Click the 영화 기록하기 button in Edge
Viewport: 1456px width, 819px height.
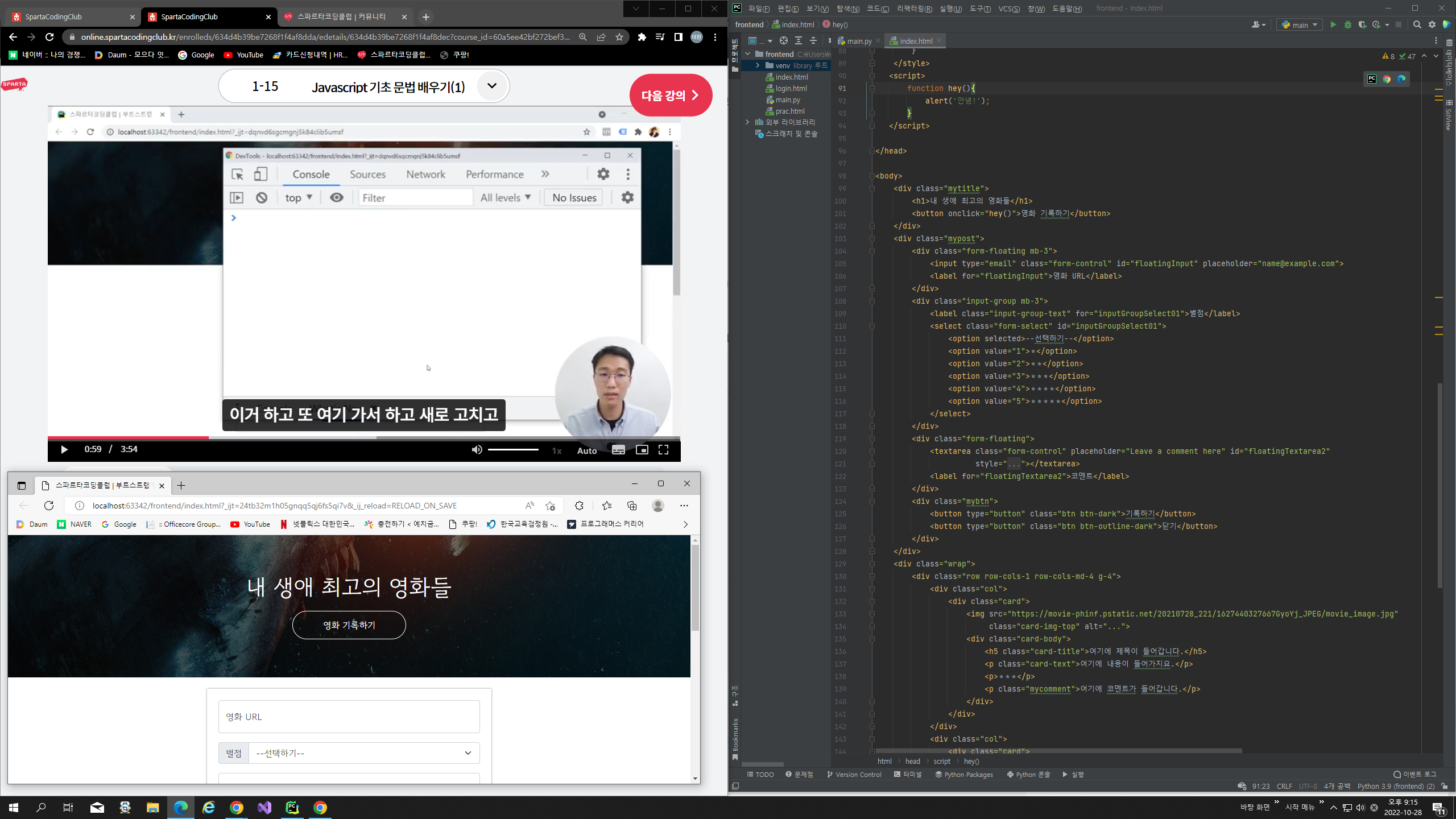point(349,625)
